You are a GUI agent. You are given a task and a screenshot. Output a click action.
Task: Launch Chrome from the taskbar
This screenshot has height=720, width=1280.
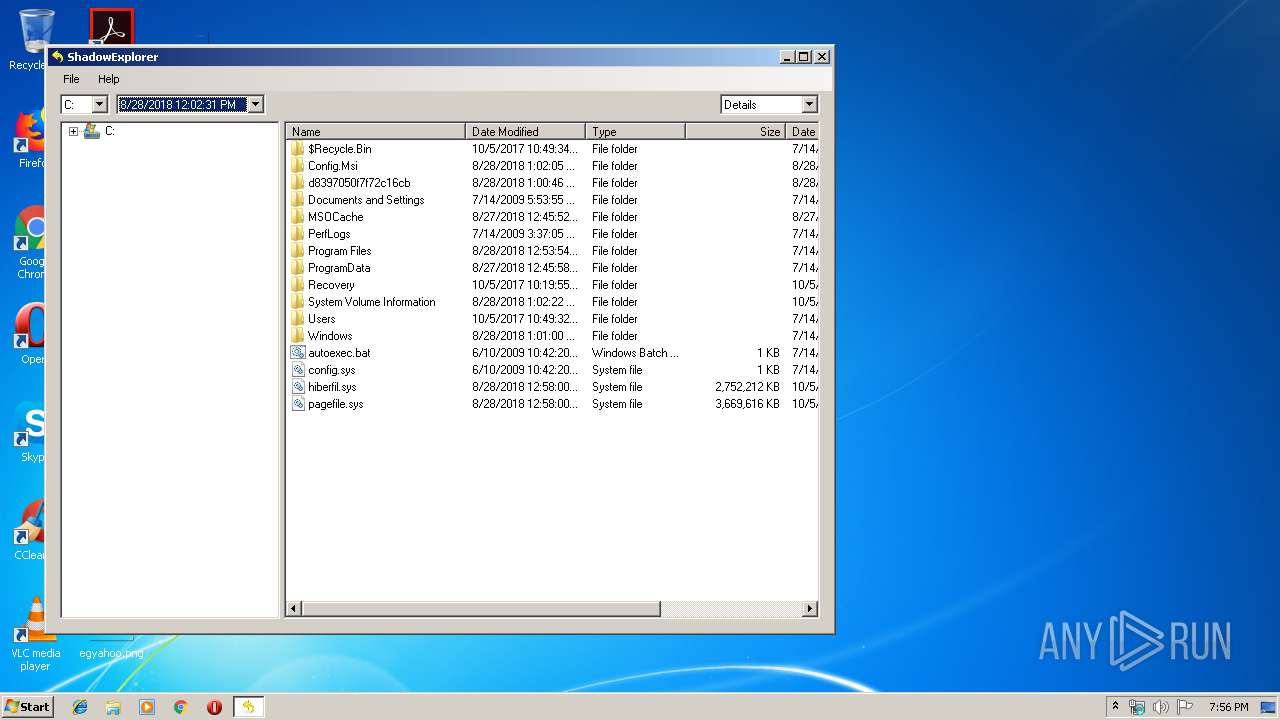(181, 707)
